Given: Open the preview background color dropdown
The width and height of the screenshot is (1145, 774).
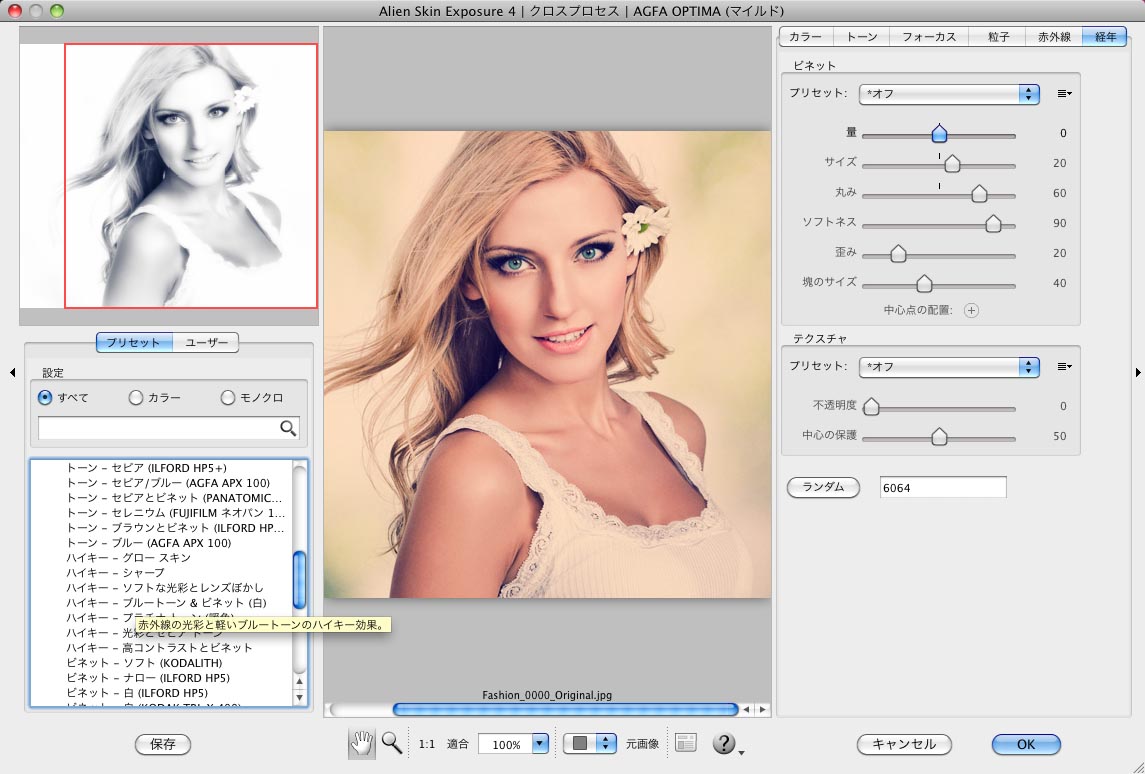Looking at the screenshot, I should [x=589, y=743].
